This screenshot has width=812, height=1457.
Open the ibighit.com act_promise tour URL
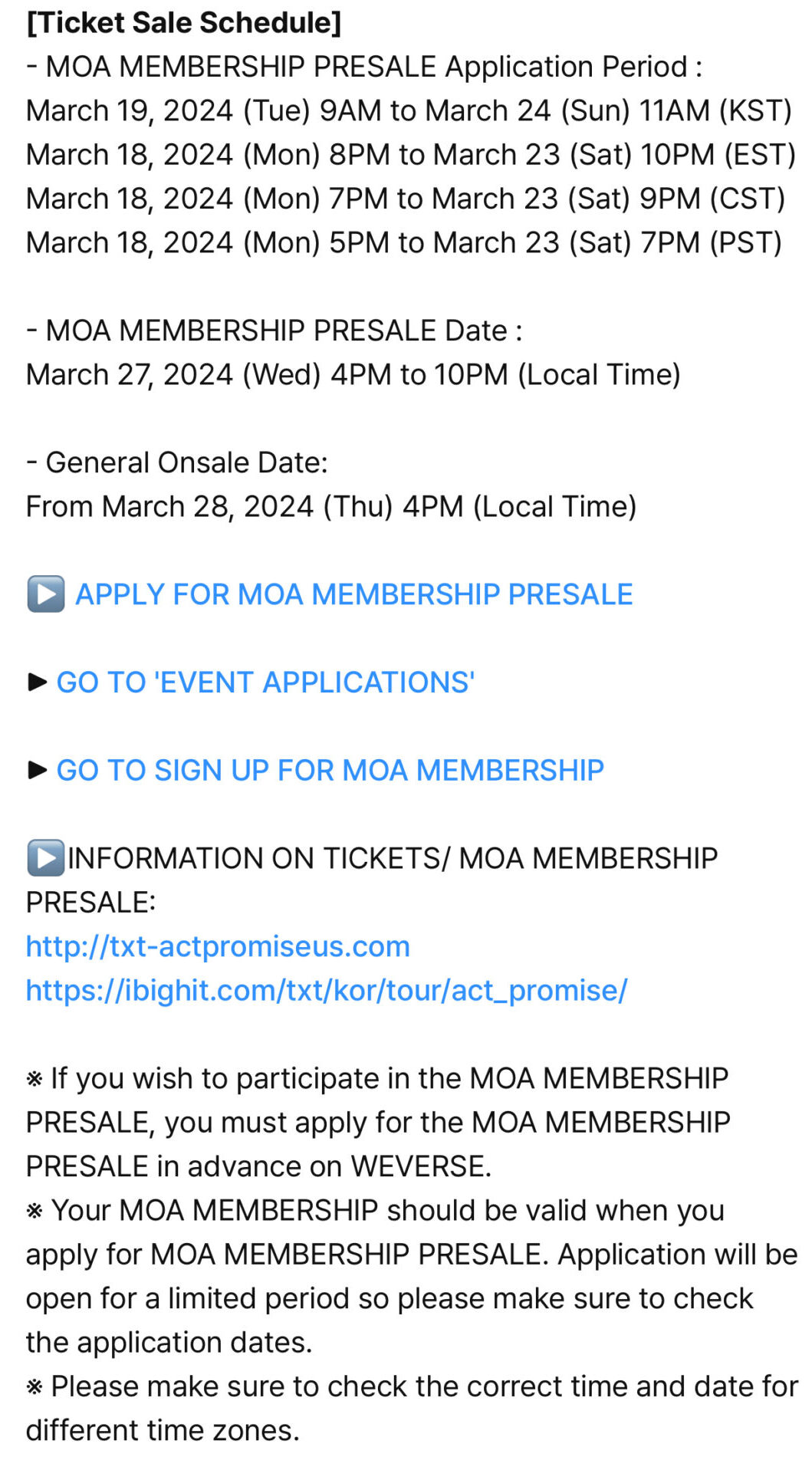point(327,990)
